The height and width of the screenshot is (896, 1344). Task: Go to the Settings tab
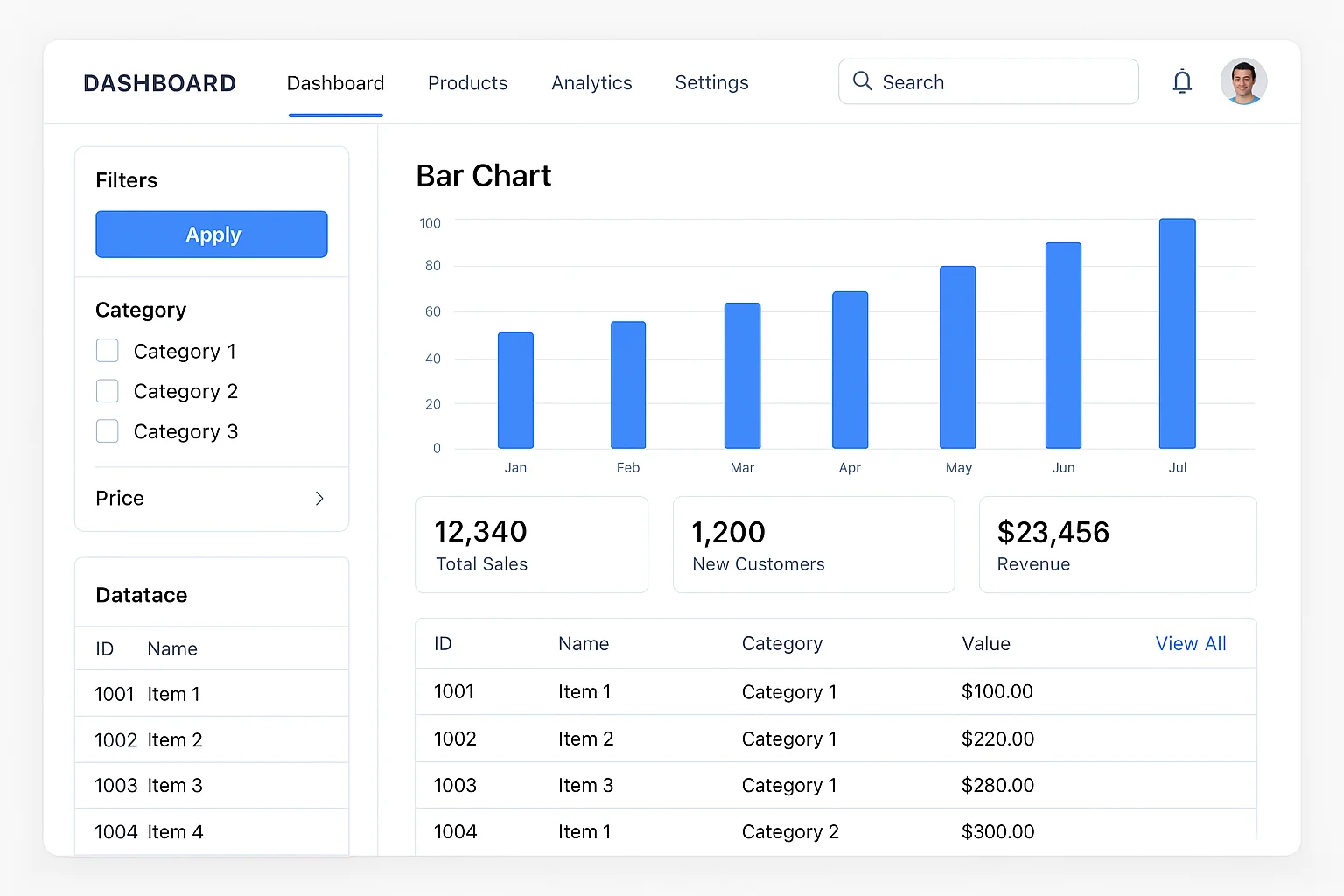click(711, 83)
